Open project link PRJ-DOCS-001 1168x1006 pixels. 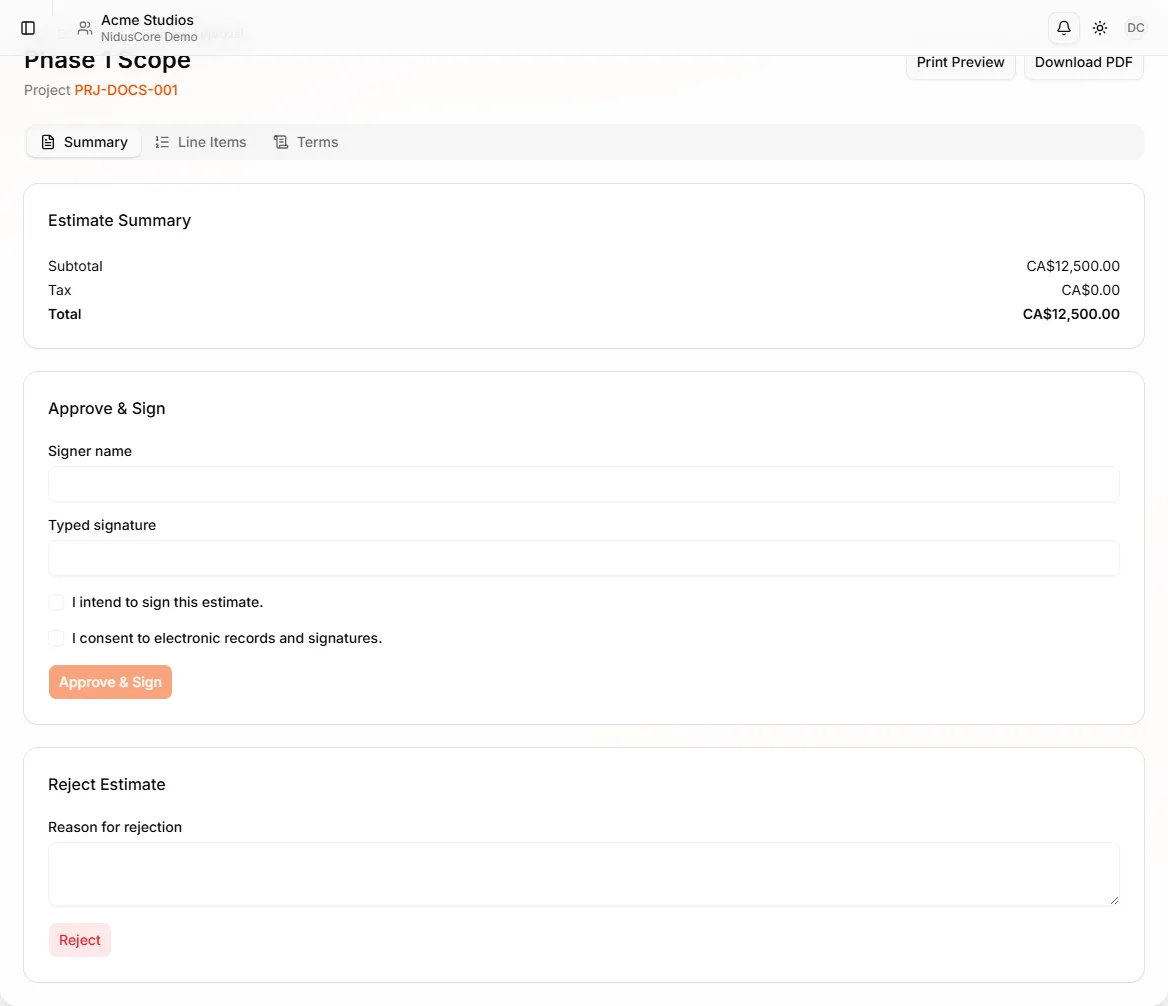point(126,90)
